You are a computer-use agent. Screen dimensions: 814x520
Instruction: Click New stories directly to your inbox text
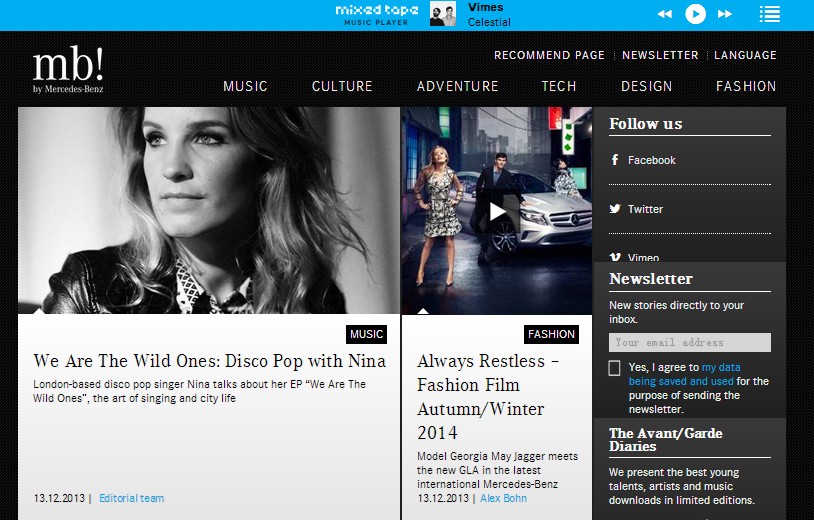point(676,312)
